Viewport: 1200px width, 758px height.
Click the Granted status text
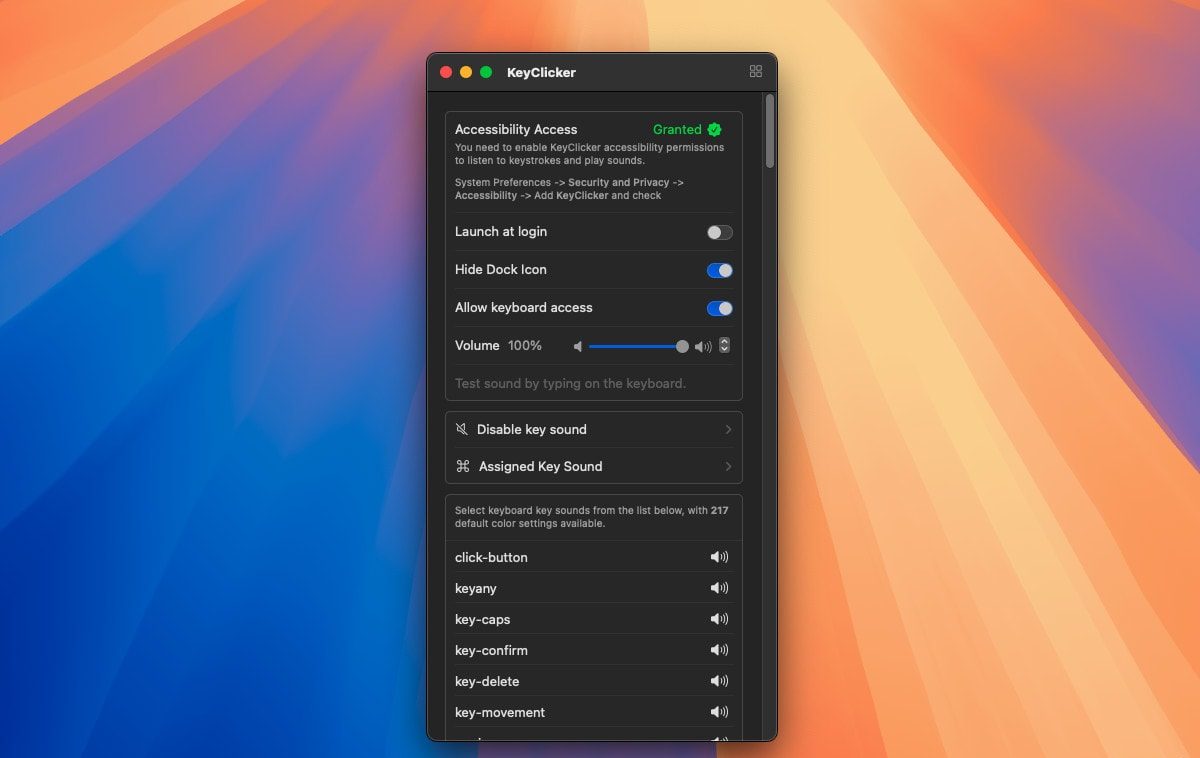677,129
